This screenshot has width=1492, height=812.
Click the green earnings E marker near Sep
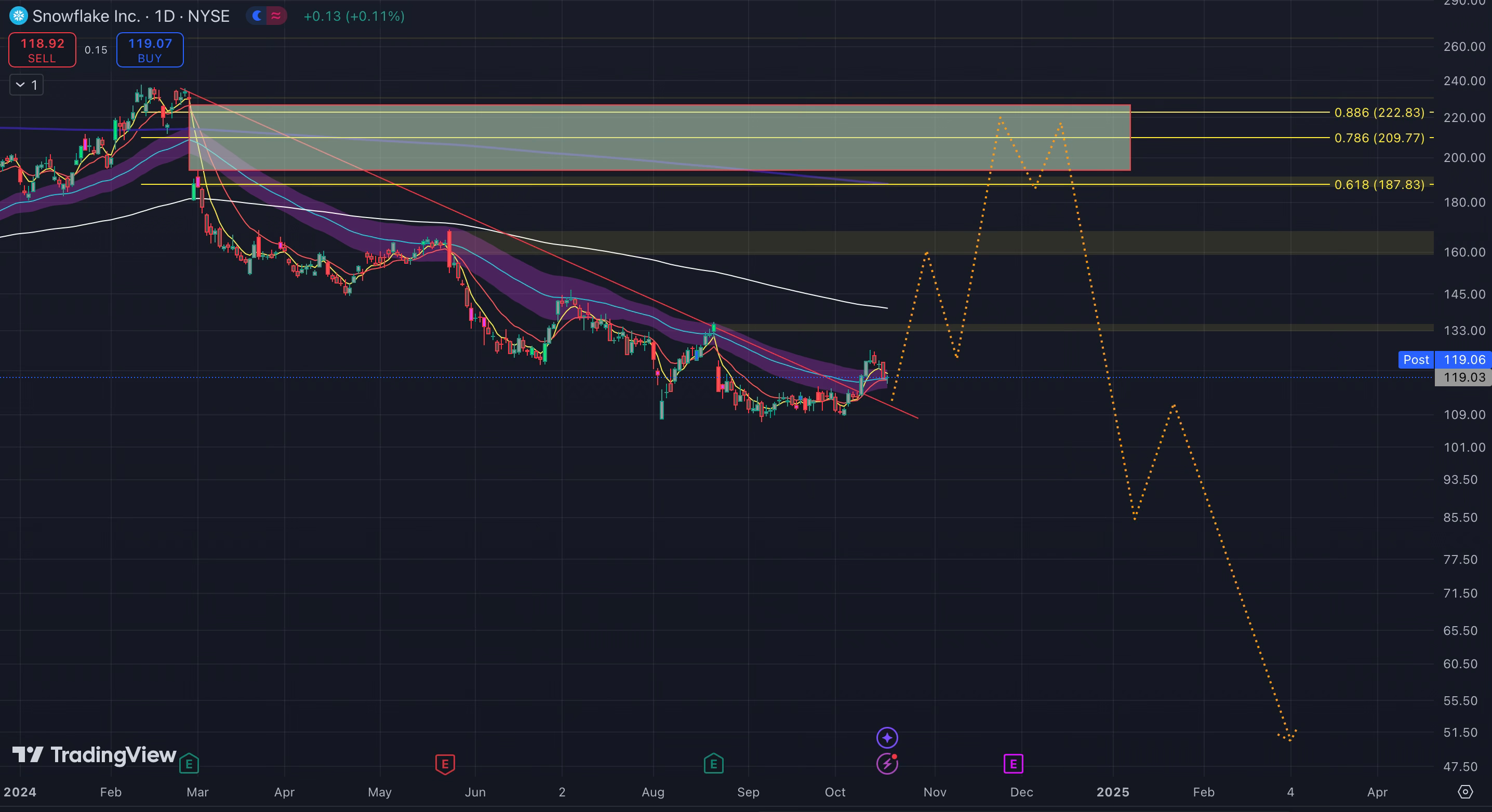(x=714, y=764)
